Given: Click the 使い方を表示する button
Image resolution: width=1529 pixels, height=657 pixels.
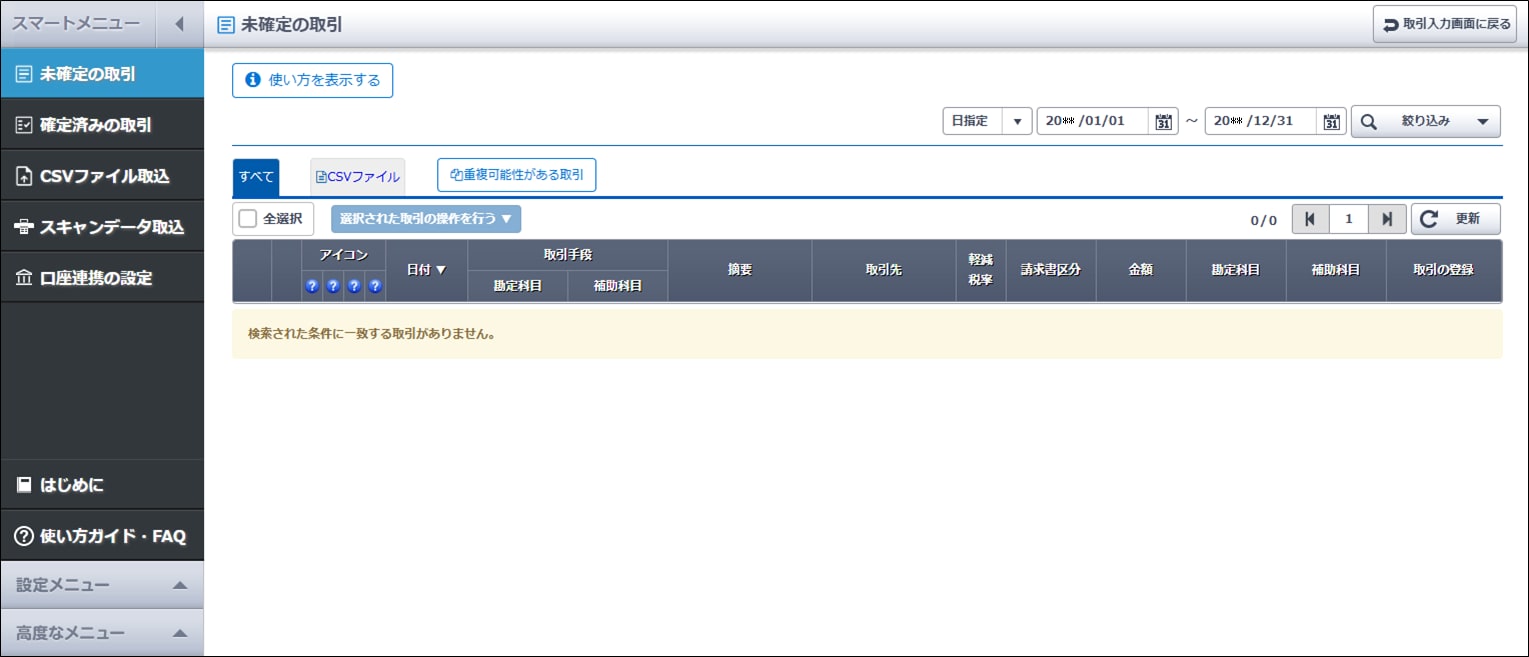Looking at the screenshot, I should 312,80.
